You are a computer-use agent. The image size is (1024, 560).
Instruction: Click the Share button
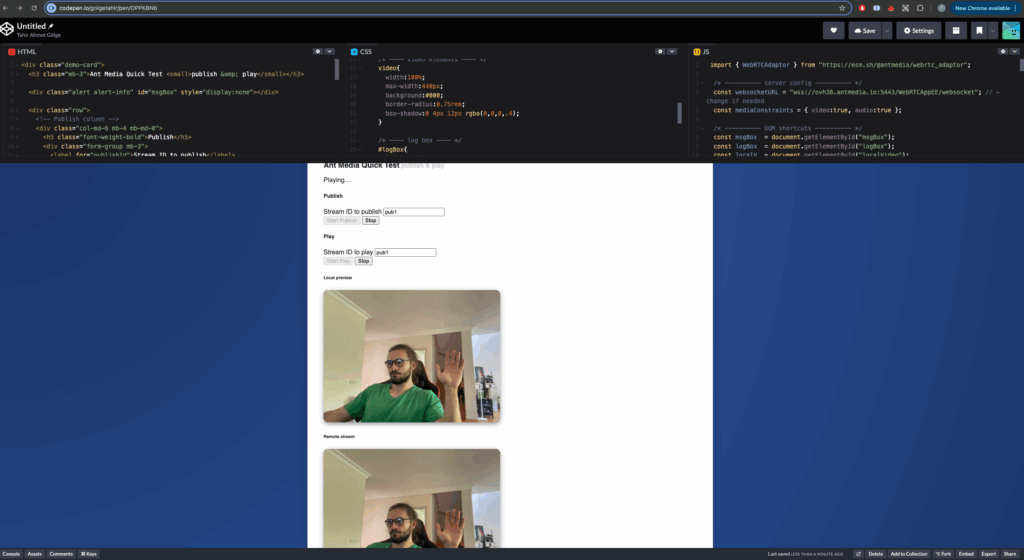pos(1010,554)
